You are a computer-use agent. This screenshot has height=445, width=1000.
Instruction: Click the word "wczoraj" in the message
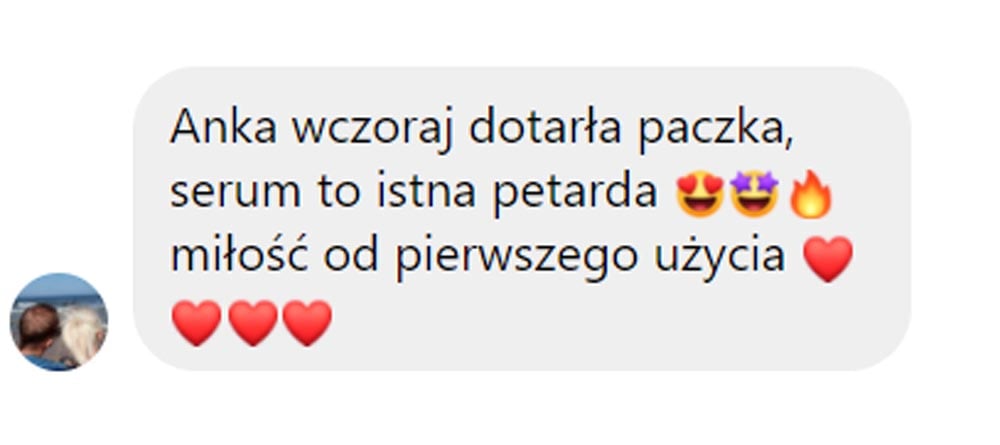click(x=372, y=131)
